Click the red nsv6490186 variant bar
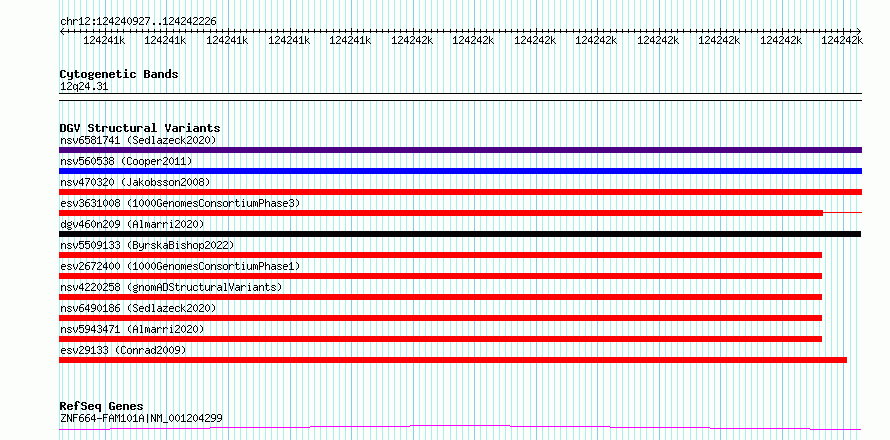 440,318
